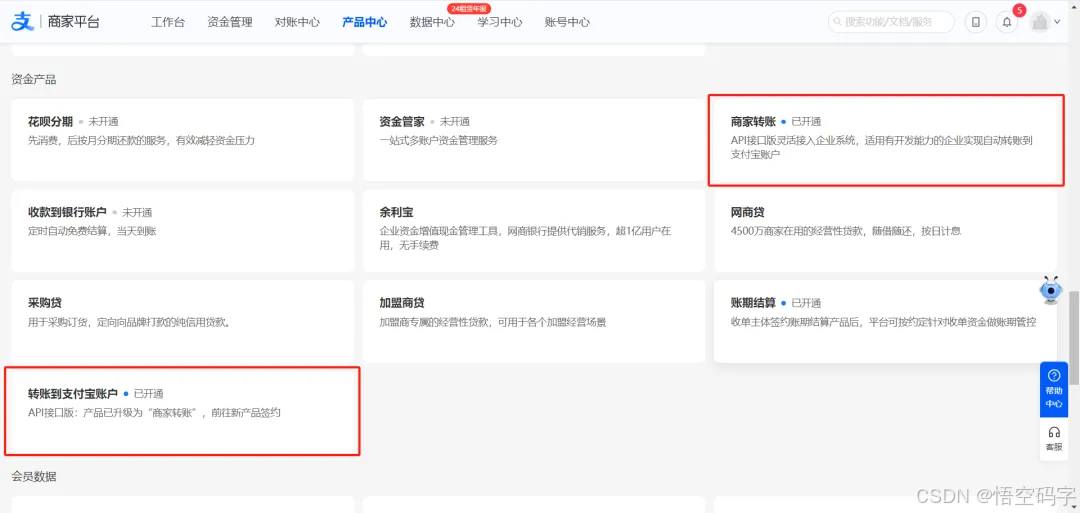
Task: Click 已开通 status beside 商家转账
Action: click(x=806, y=122)
